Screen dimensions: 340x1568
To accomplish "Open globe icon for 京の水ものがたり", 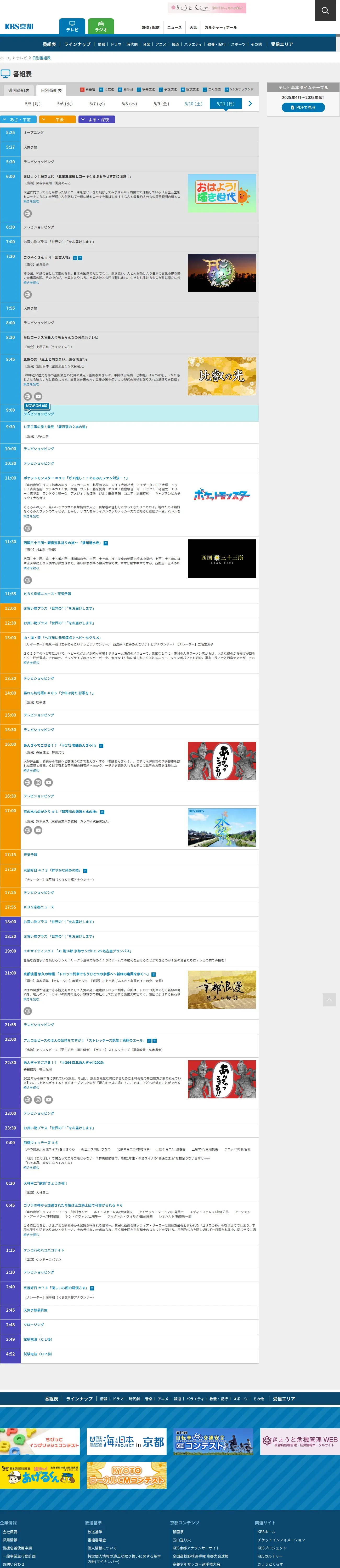I will (27, 830).
